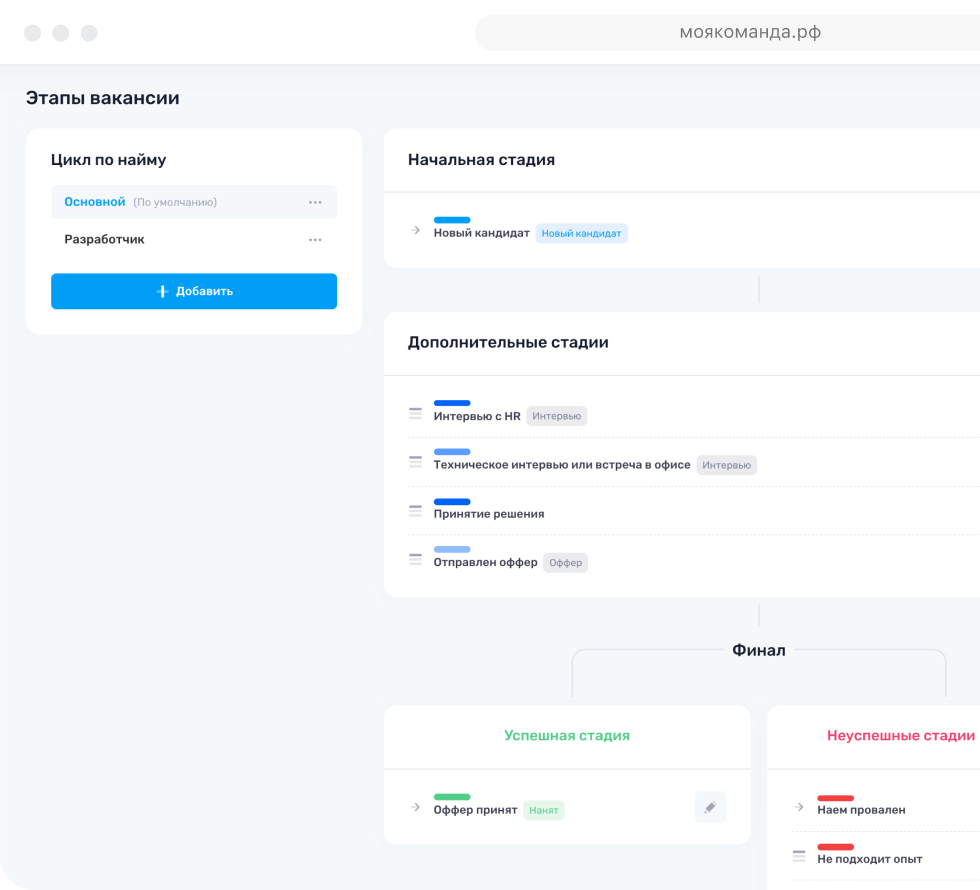Click the Отправлен оффер stage name
This screenshot has height=890, width=980.
(486, 562)
